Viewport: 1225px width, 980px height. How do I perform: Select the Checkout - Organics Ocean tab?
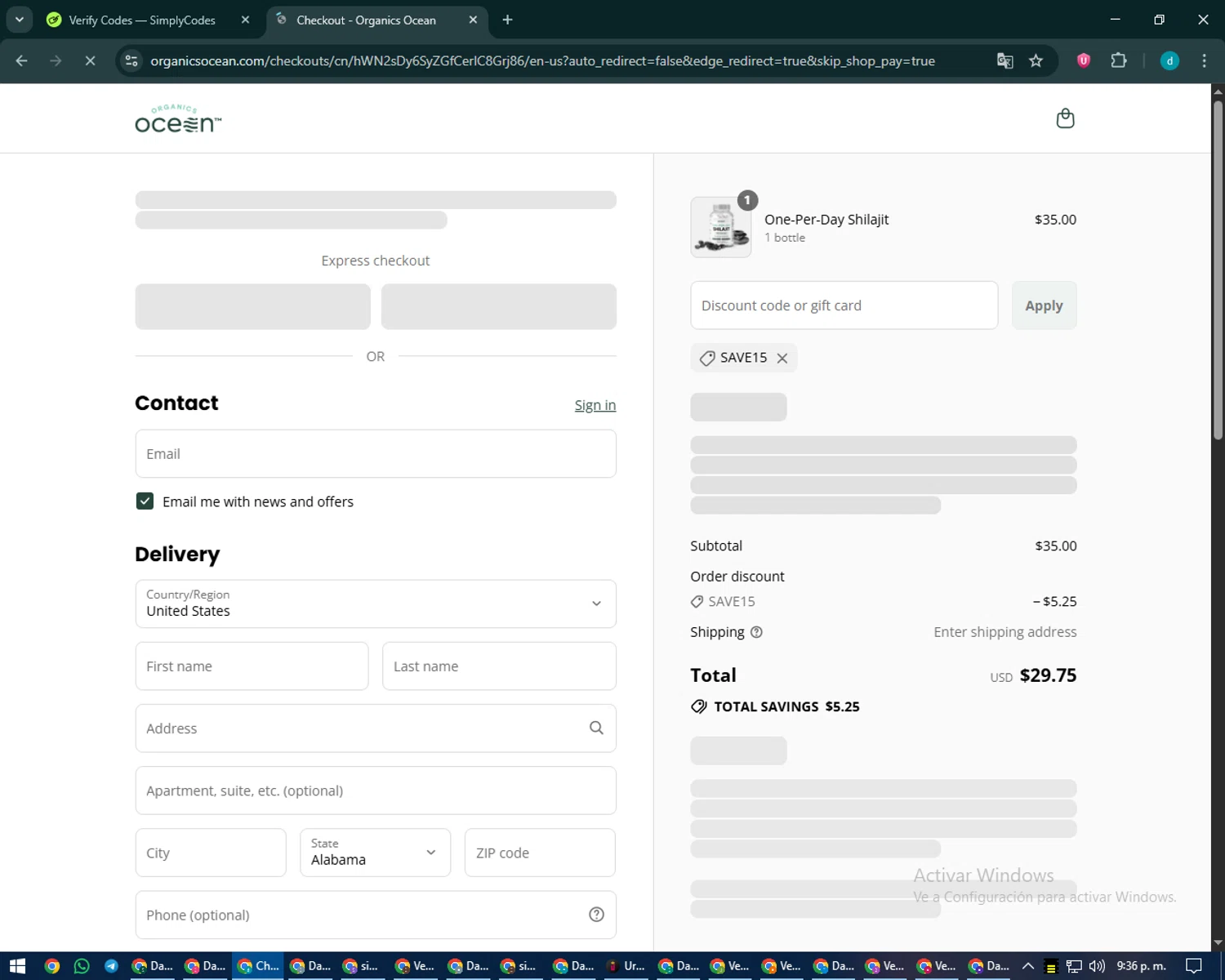coord(366,20)
